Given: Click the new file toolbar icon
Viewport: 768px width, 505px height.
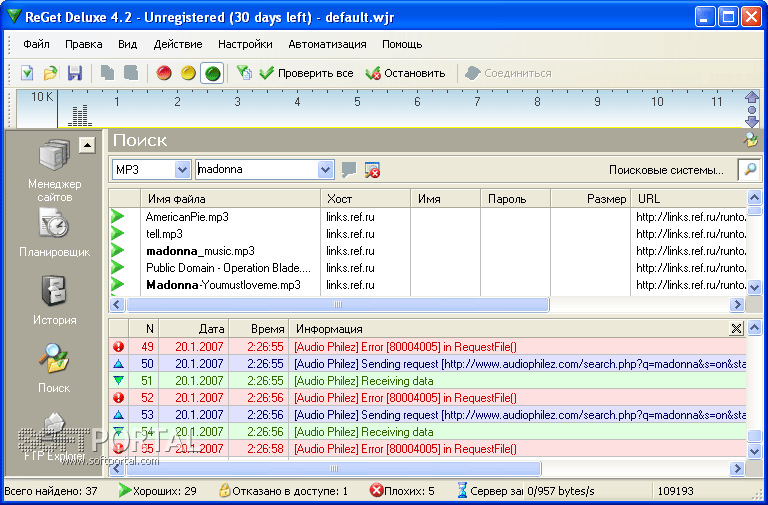Looking at the screenshot, I should [x=27, y=73].
